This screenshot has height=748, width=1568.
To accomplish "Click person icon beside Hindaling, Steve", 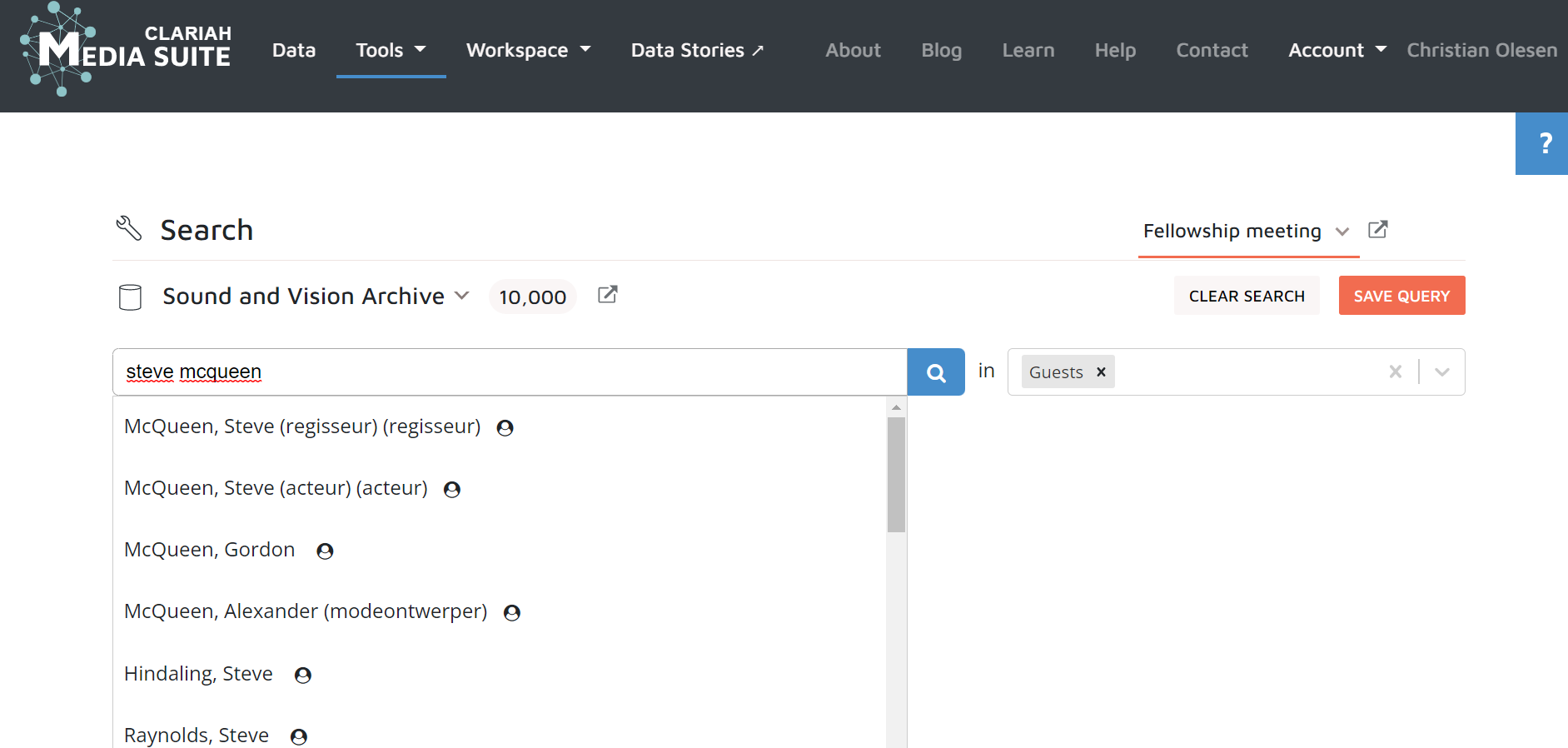I will coord(303,676).
